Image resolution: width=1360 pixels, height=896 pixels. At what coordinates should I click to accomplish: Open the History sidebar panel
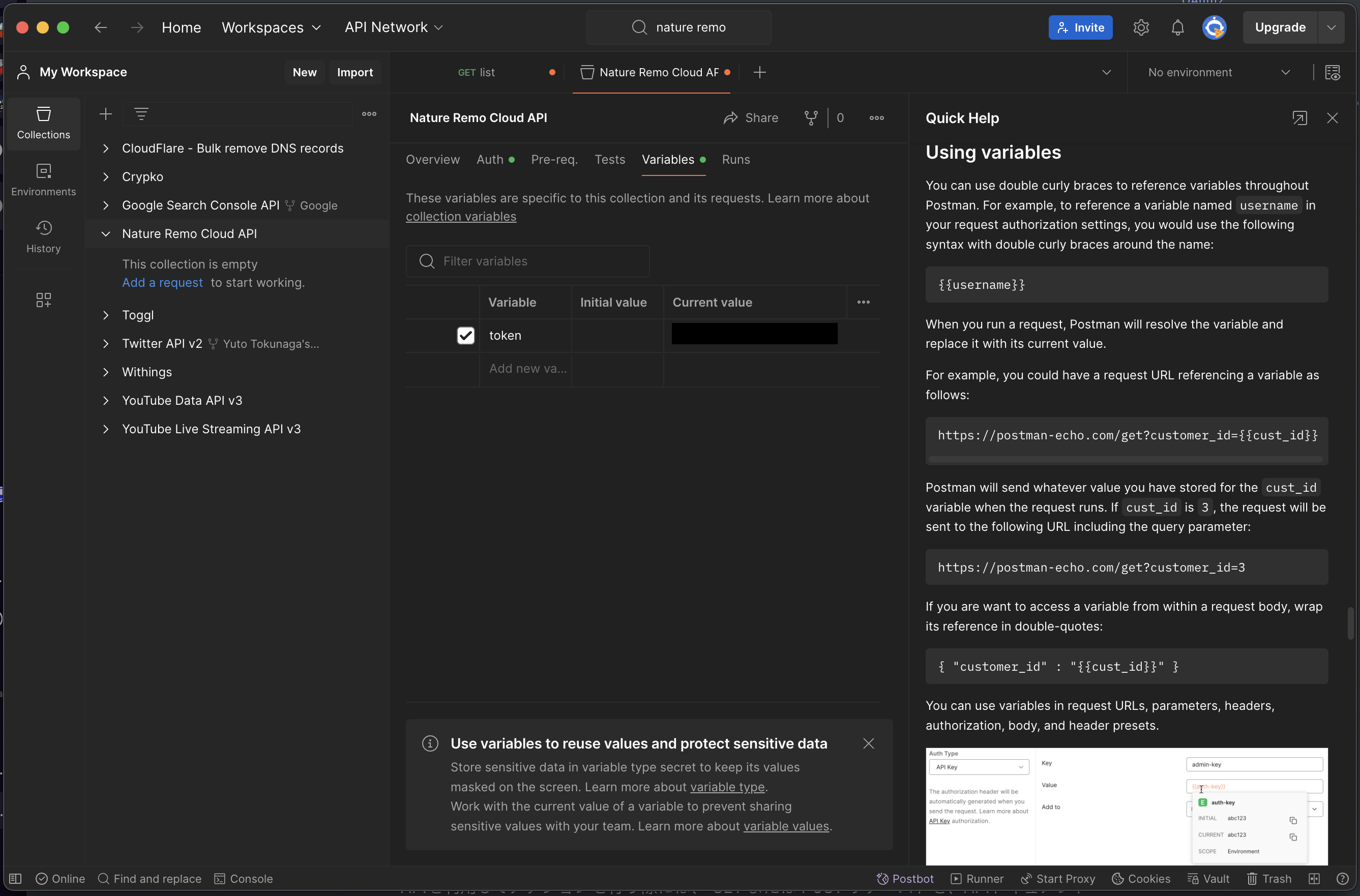[x=43, y=236]
